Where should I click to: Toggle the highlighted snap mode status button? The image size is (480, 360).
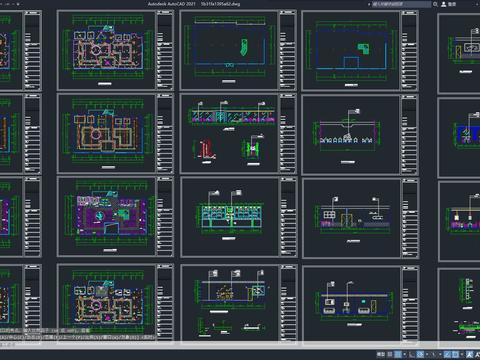(x=398, y=354)
